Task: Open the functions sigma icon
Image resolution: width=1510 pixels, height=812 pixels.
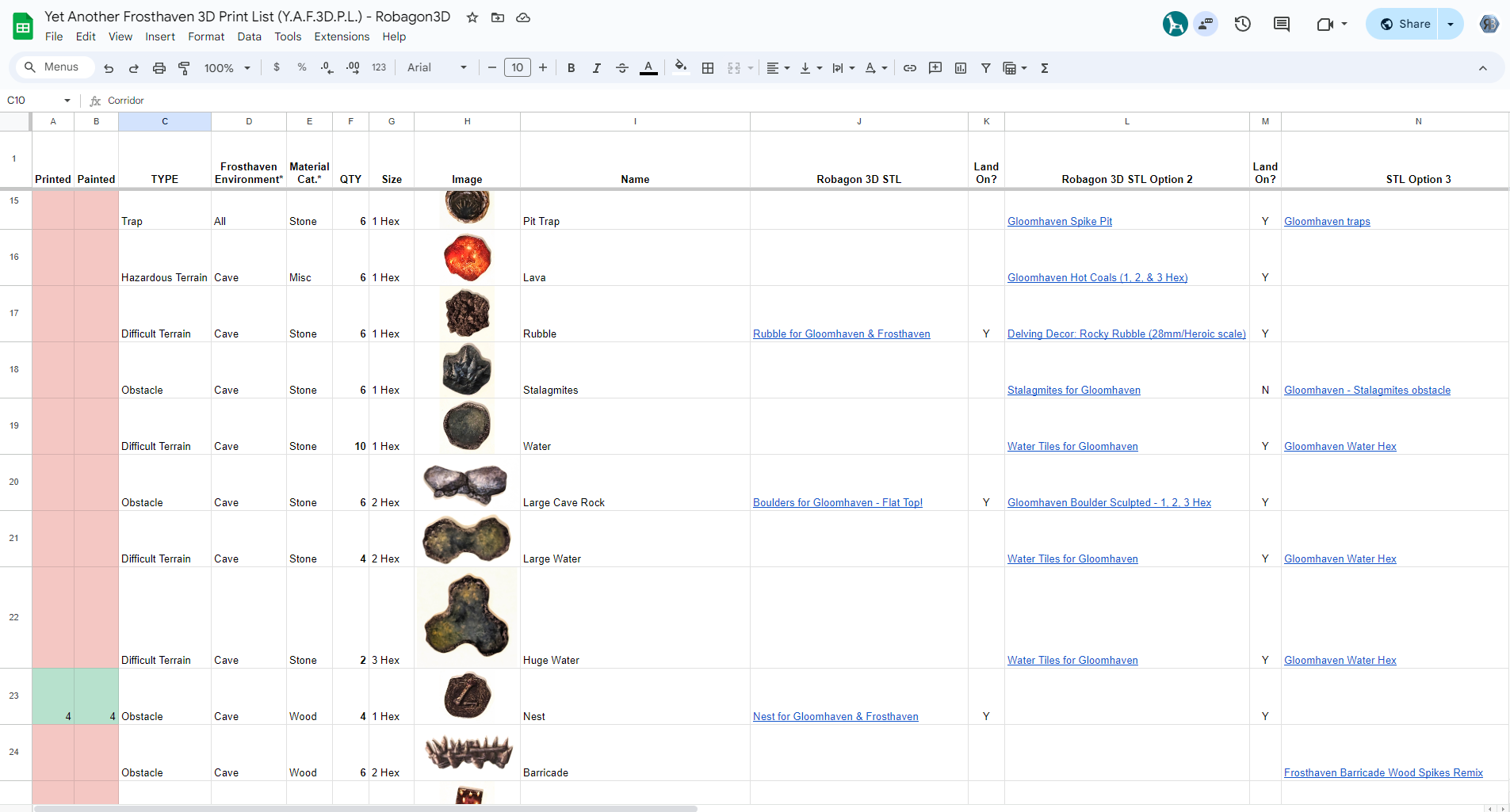Action: click(1045, 68)
